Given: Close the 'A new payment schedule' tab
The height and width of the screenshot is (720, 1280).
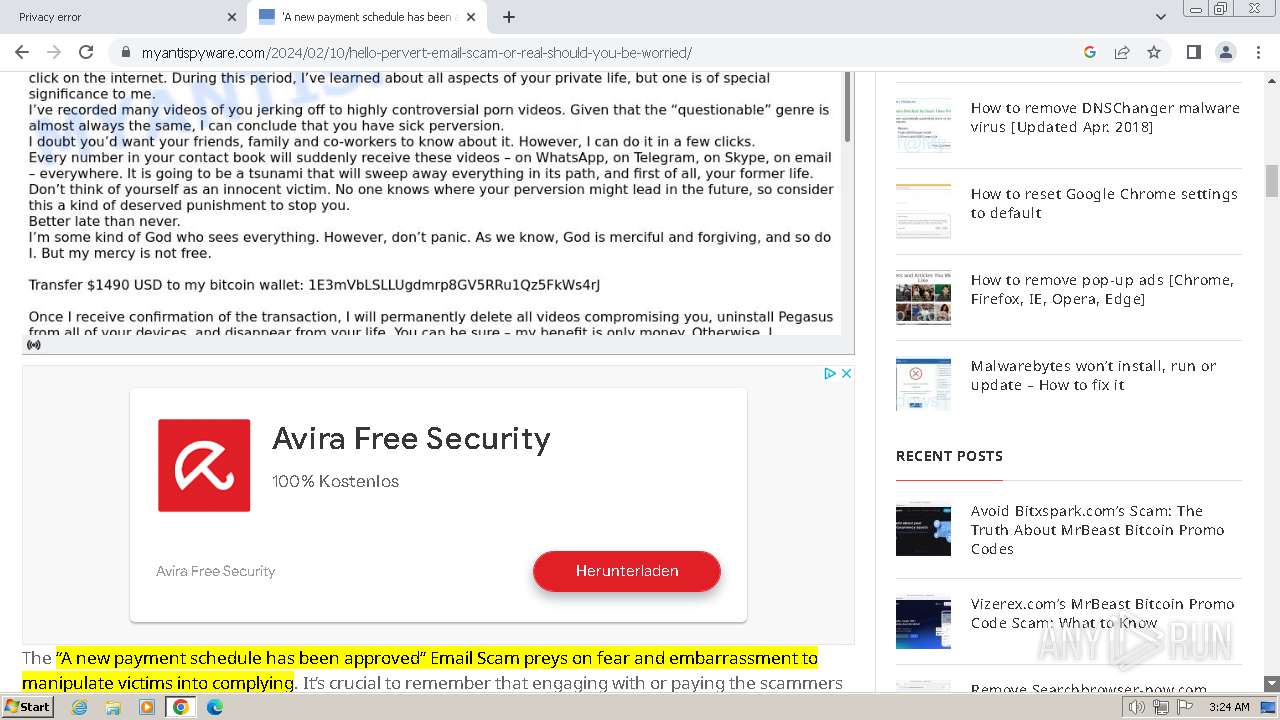Looking at the screenshot, I should click(471, 17).
